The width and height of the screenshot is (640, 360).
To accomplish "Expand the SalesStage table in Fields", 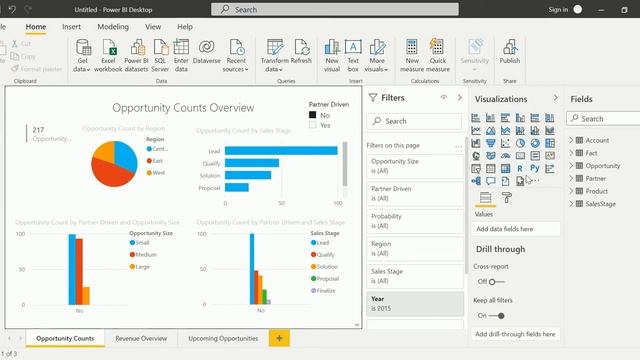I will pos(571,204).
